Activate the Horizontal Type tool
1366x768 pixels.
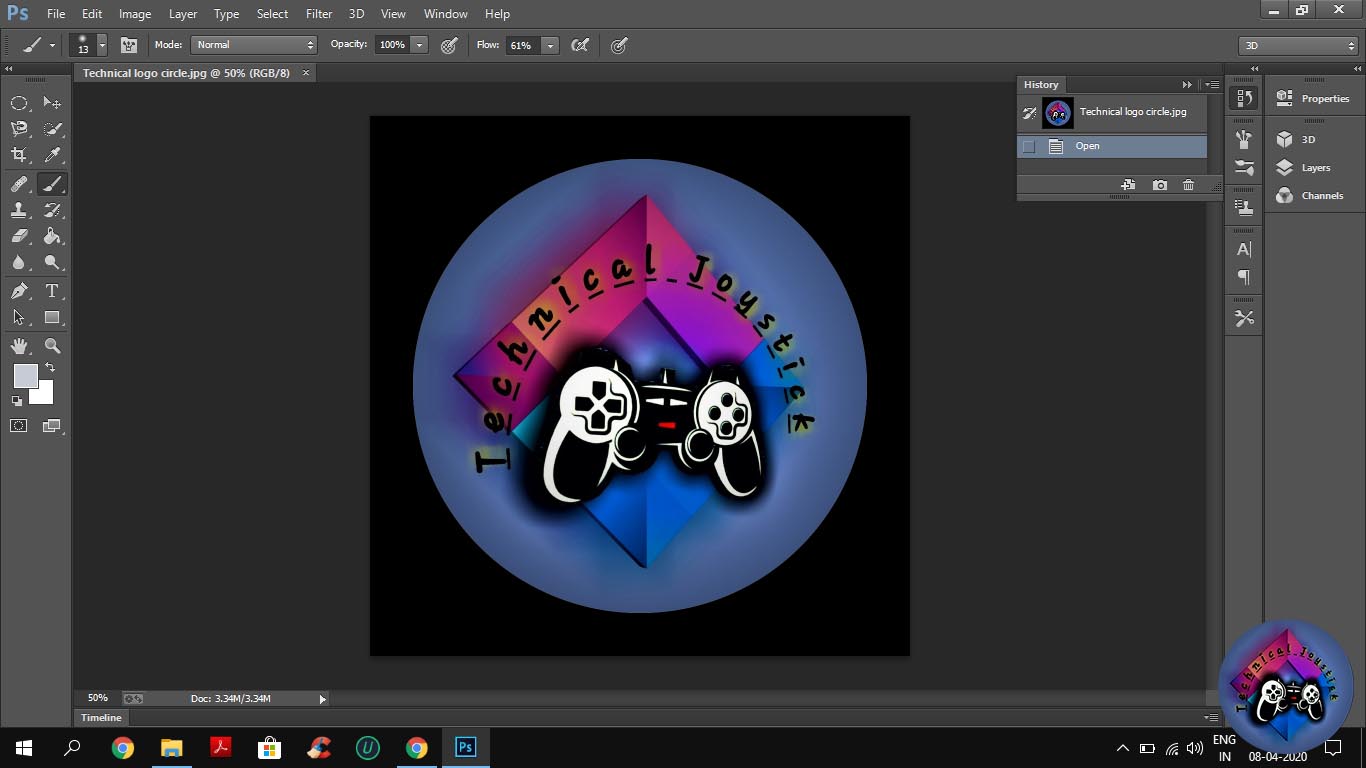pos(52,291)
